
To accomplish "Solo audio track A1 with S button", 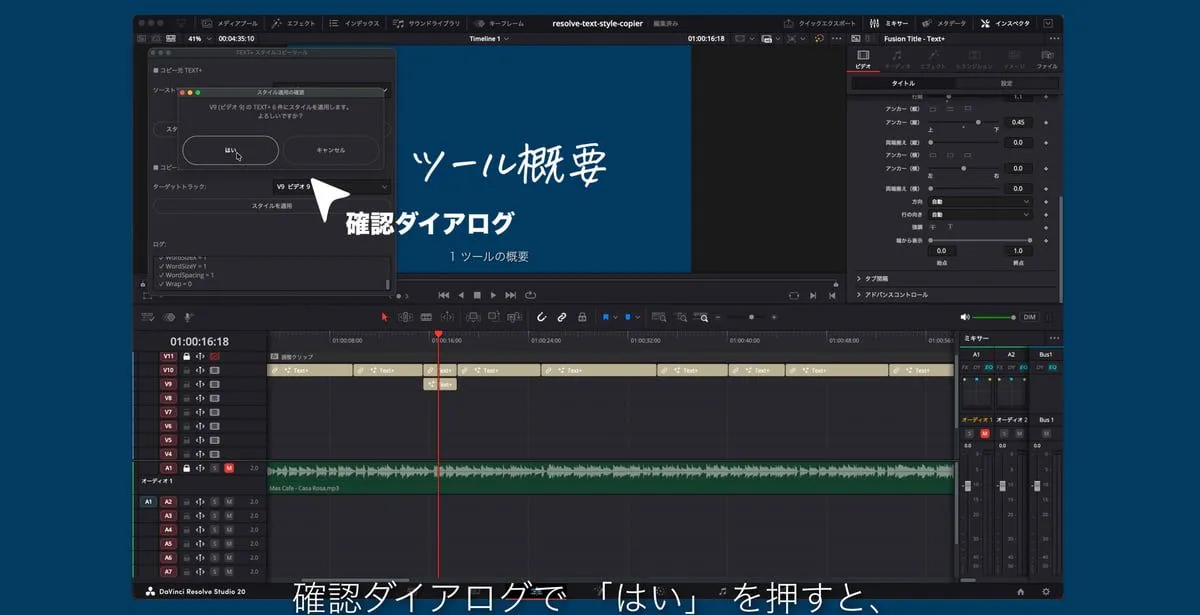I will pos(214,468).
